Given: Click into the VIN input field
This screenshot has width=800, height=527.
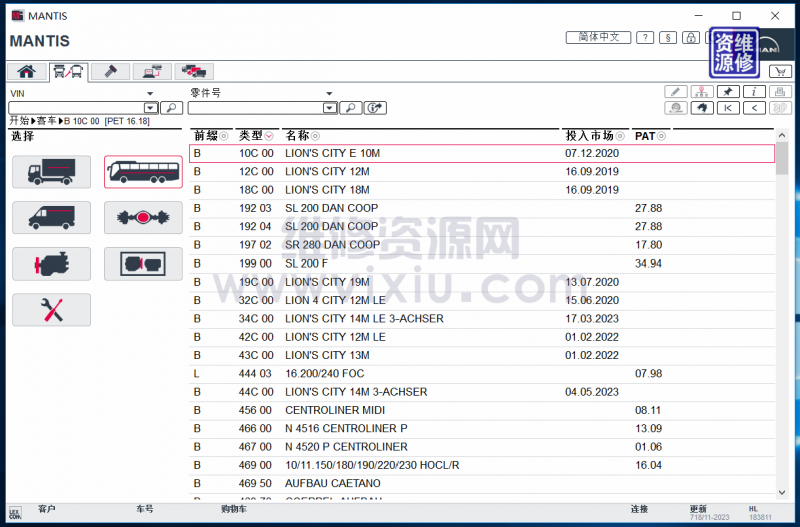Looking at the screenshot, I should [77, 108].
